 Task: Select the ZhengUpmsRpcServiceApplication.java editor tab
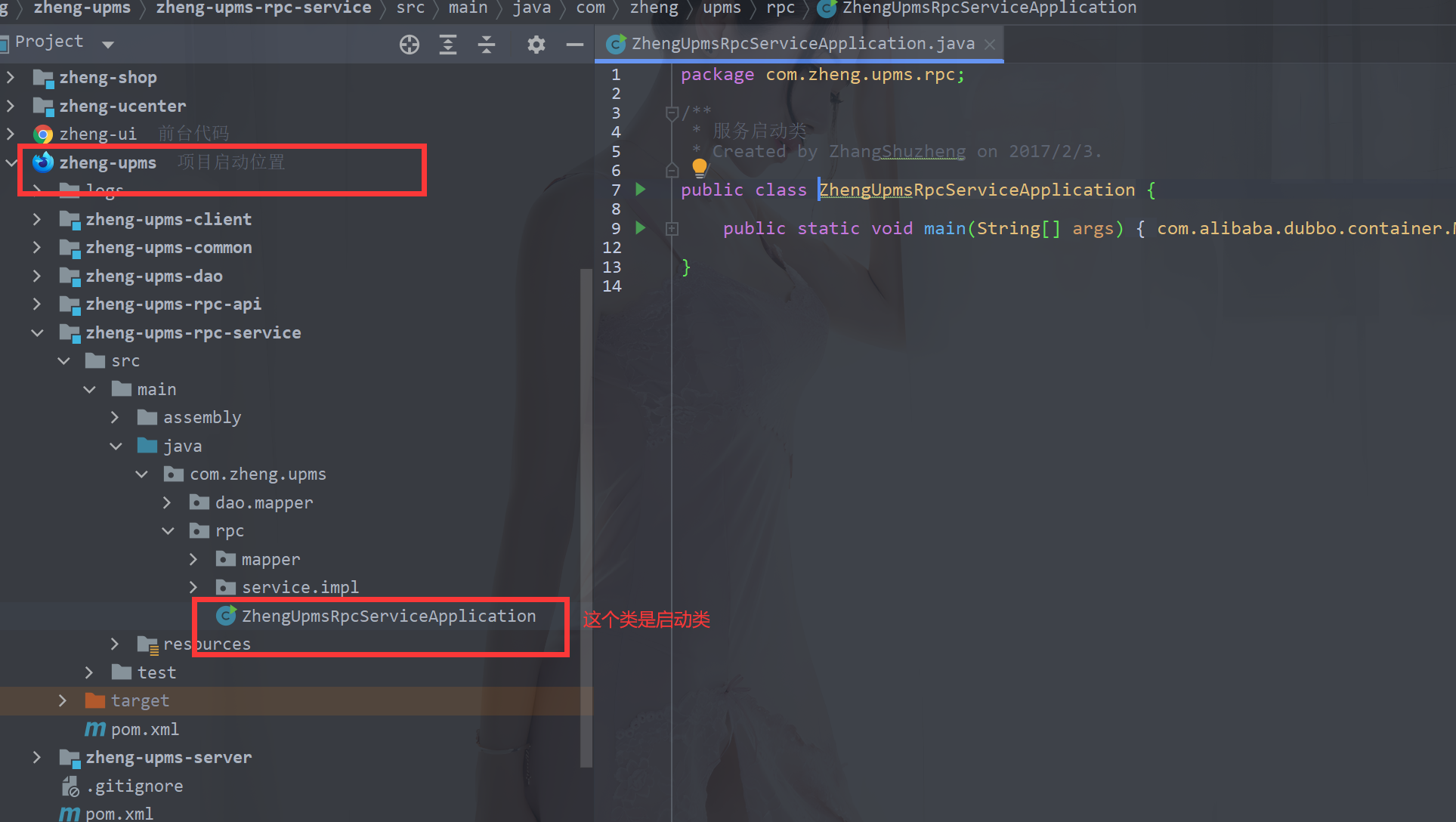click(x=802, y=44)
